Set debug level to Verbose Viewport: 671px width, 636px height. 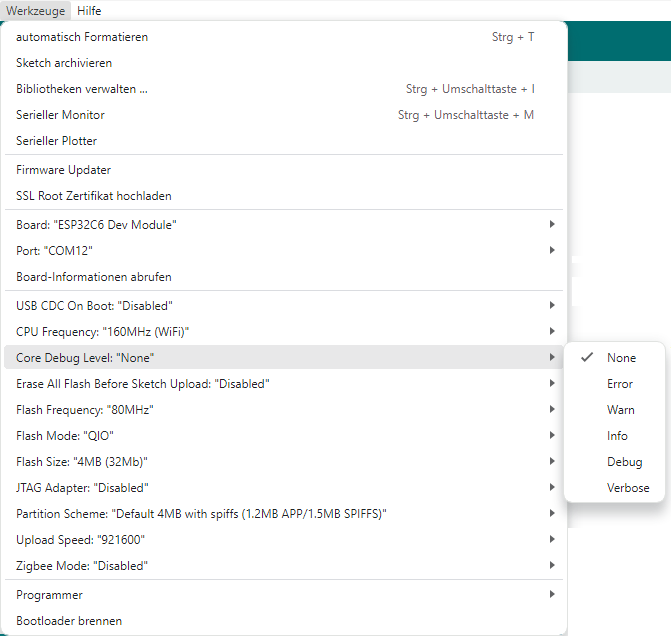point(627,488)
